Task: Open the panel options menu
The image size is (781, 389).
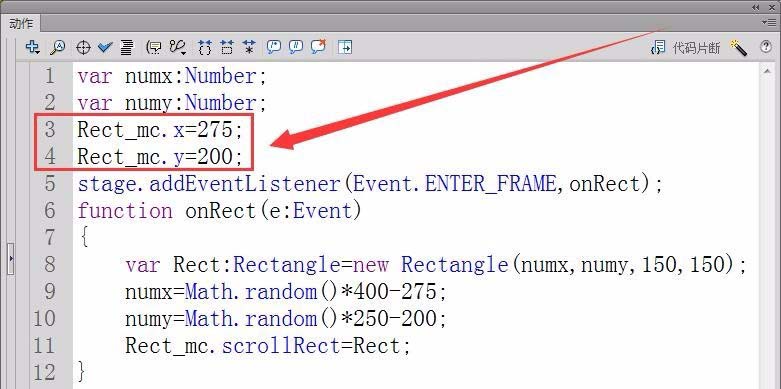Action: coord(769,22)
